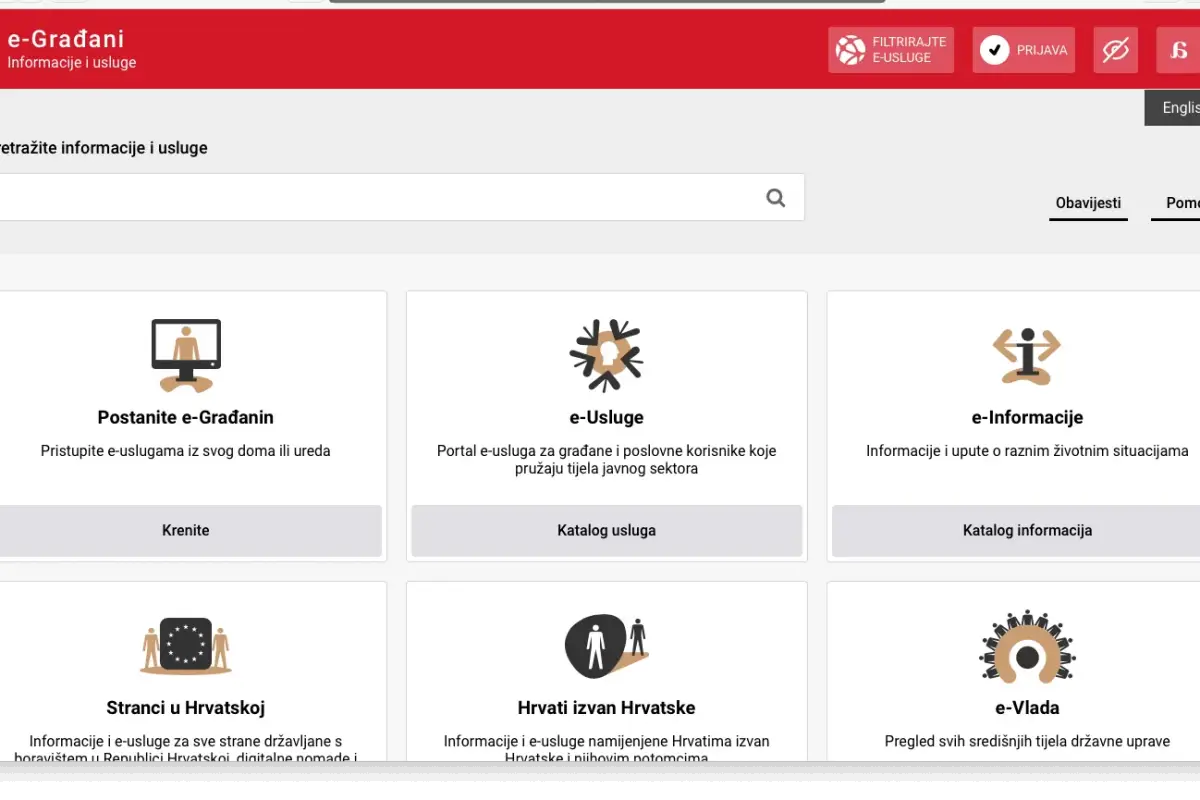Click the search label above the search field
This screenshot has height=800, width=1200.
click(103, 148)
